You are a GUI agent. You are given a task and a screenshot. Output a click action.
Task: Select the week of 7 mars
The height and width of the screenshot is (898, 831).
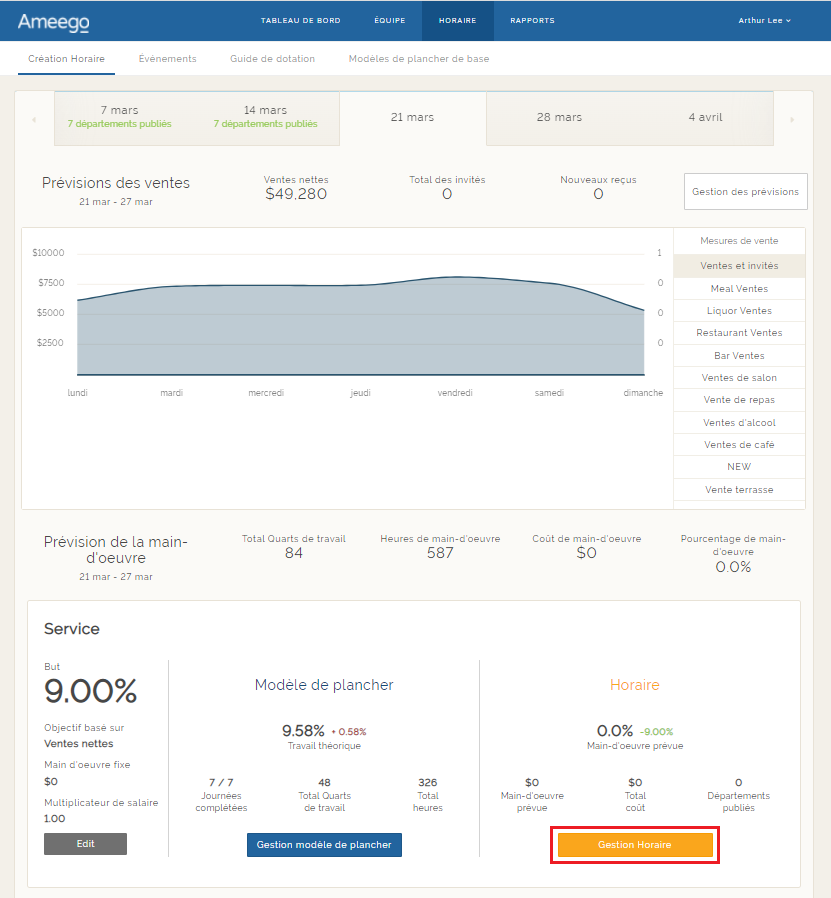(119, 116)
